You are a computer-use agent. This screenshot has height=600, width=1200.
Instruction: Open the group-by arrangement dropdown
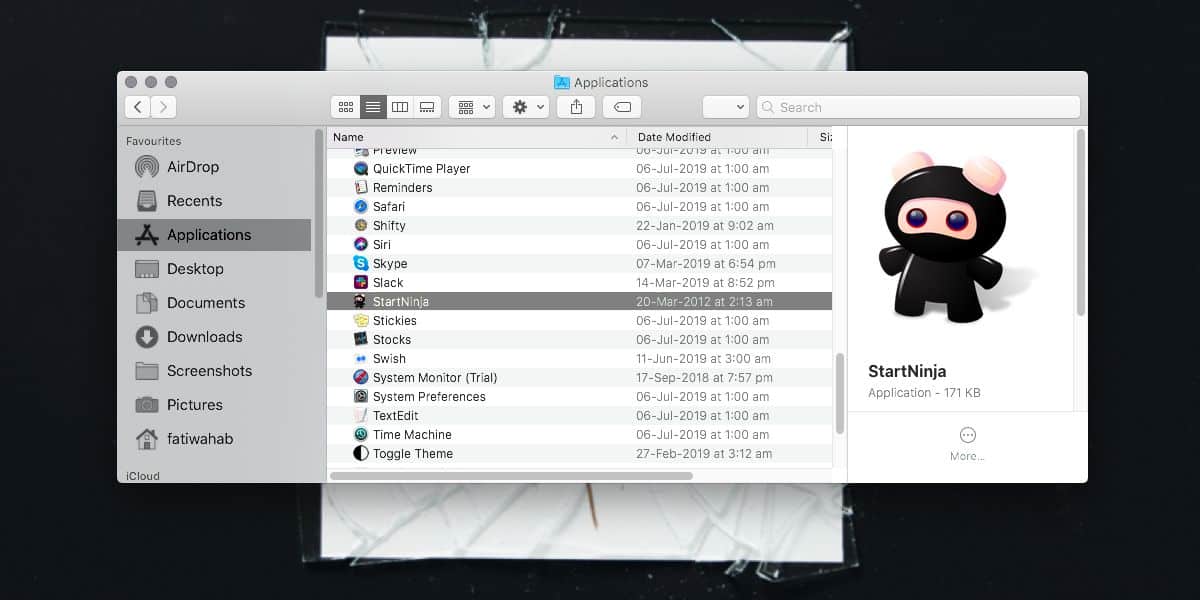(472, 107)
